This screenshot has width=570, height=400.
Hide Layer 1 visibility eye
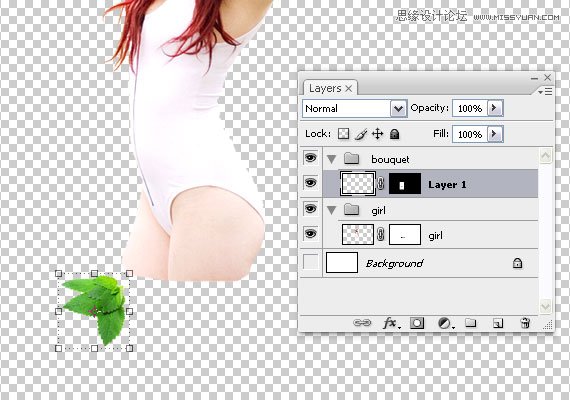[x=310, y=183]
